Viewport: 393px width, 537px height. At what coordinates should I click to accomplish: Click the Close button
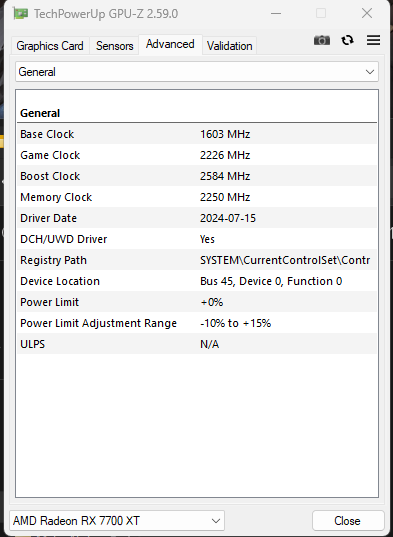[x=348, y=521]
